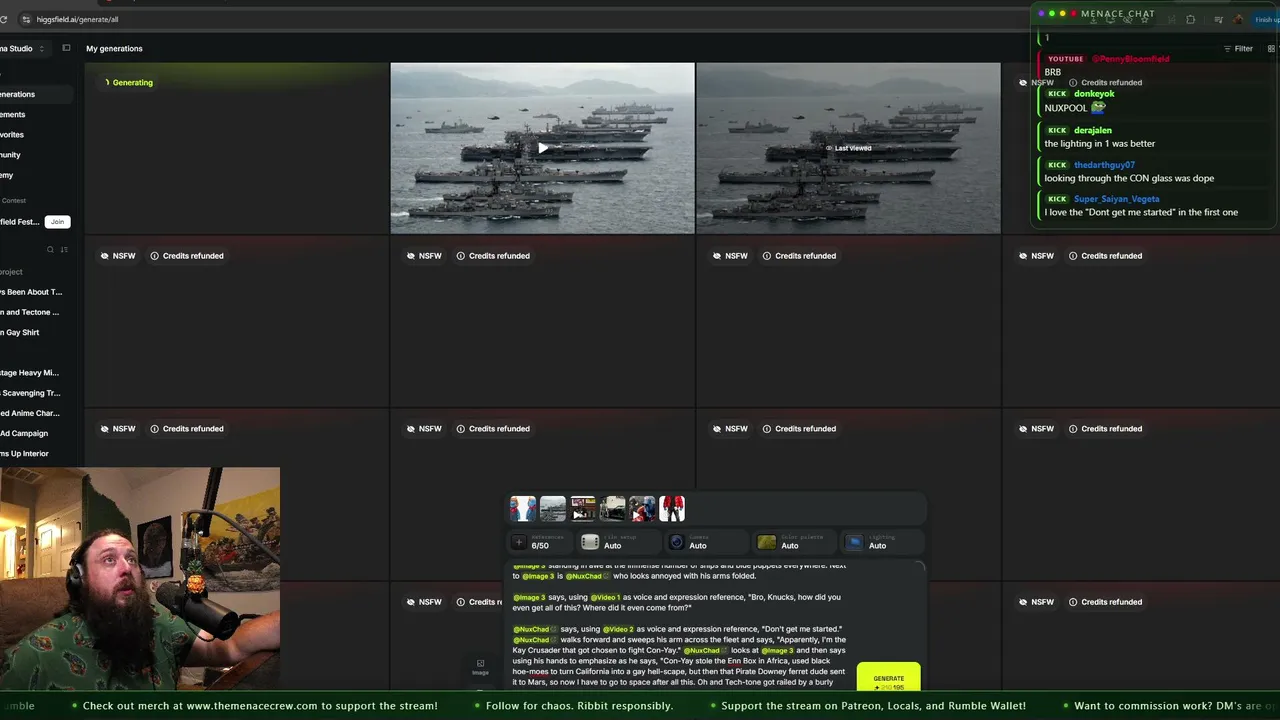This screenshot has height=720, width=1280.
Task: Sort the project list
Action: click(64, 249)
